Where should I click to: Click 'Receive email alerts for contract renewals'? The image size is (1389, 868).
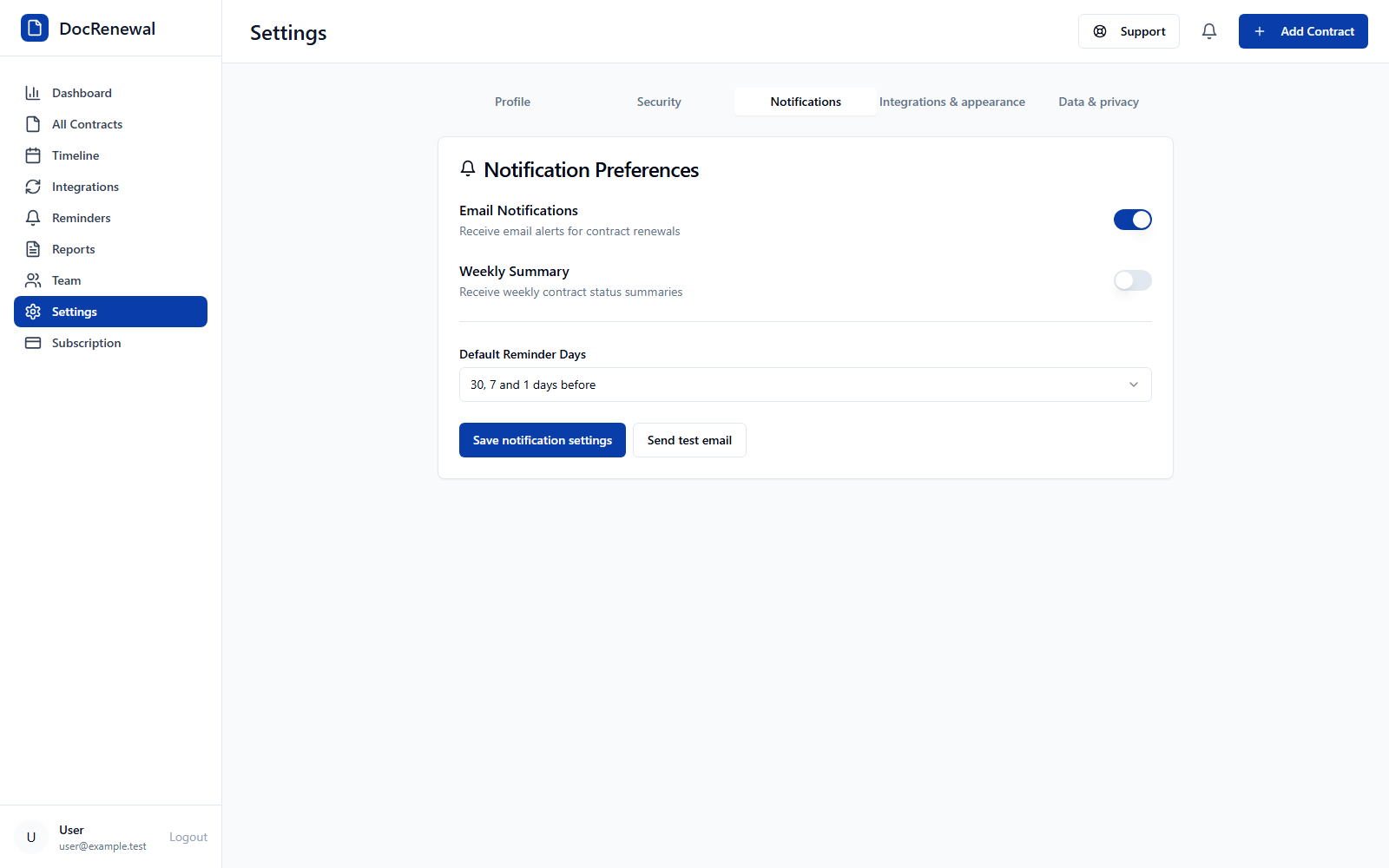(569, 231)
